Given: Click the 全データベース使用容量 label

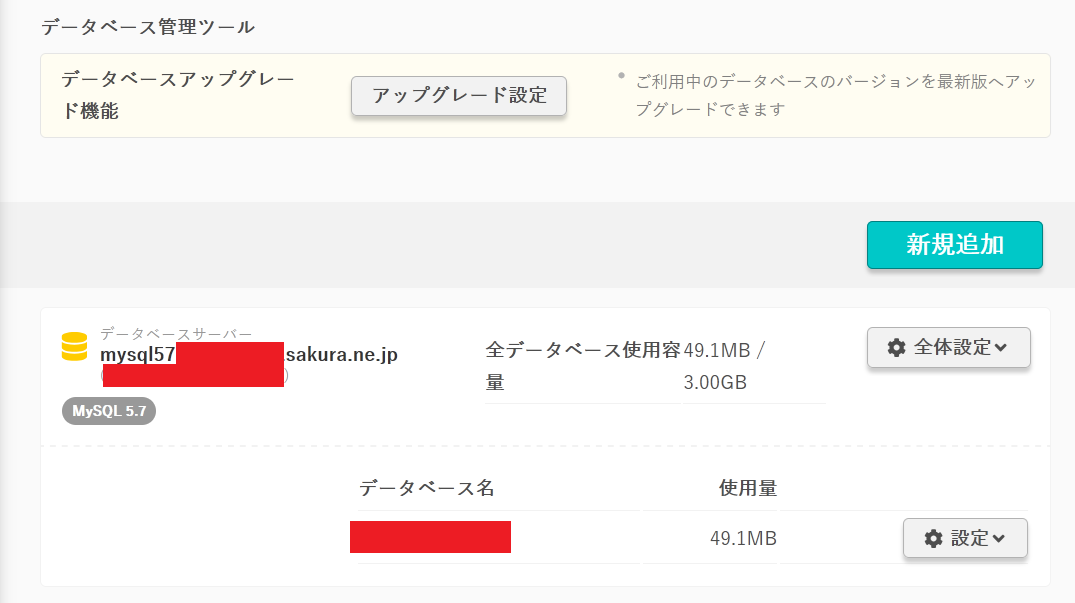Looking at the screenshot, I should pos(582,366).
